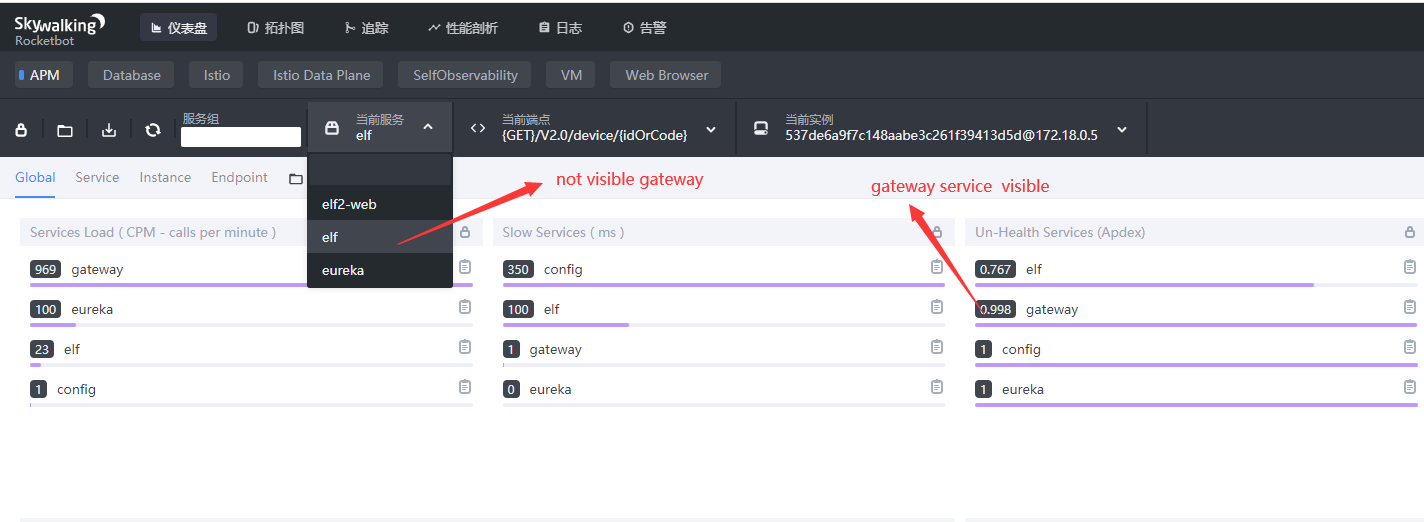The image size is (1424, 522).
Task: Switch to the VM dashboard
Action: point(571,75)
